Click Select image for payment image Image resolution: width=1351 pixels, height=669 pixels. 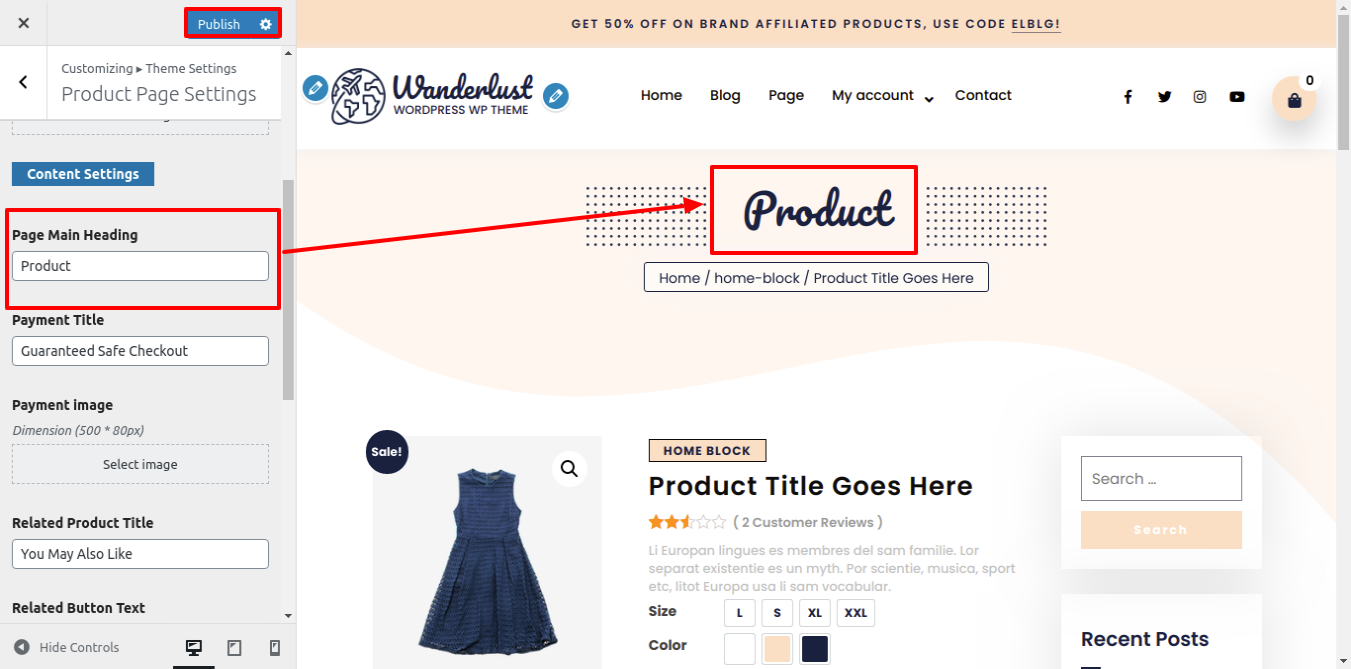(140, 464)
